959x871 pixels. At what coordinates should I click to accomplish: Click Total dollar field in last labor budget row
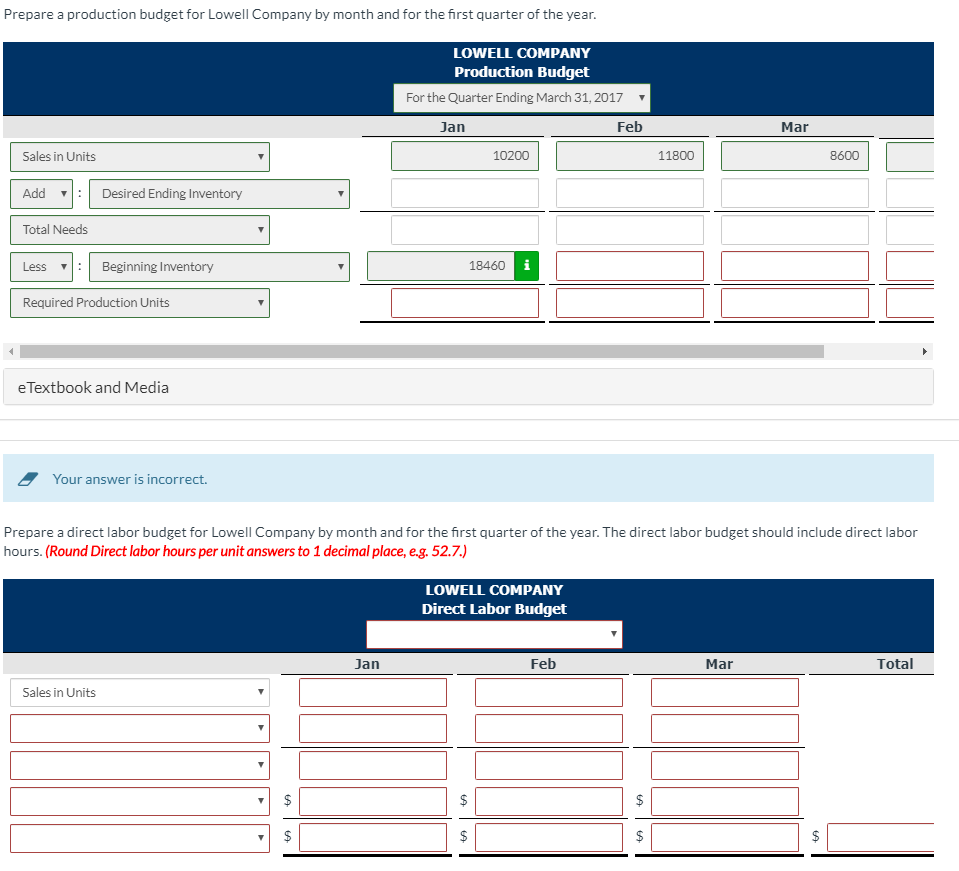pyautogui.click(x=881, y=838)
